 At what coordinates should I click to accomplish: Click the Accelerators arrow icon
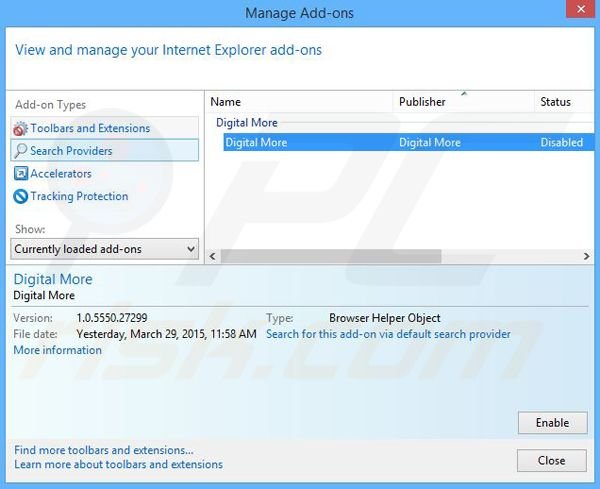click(x=21, y=173)
